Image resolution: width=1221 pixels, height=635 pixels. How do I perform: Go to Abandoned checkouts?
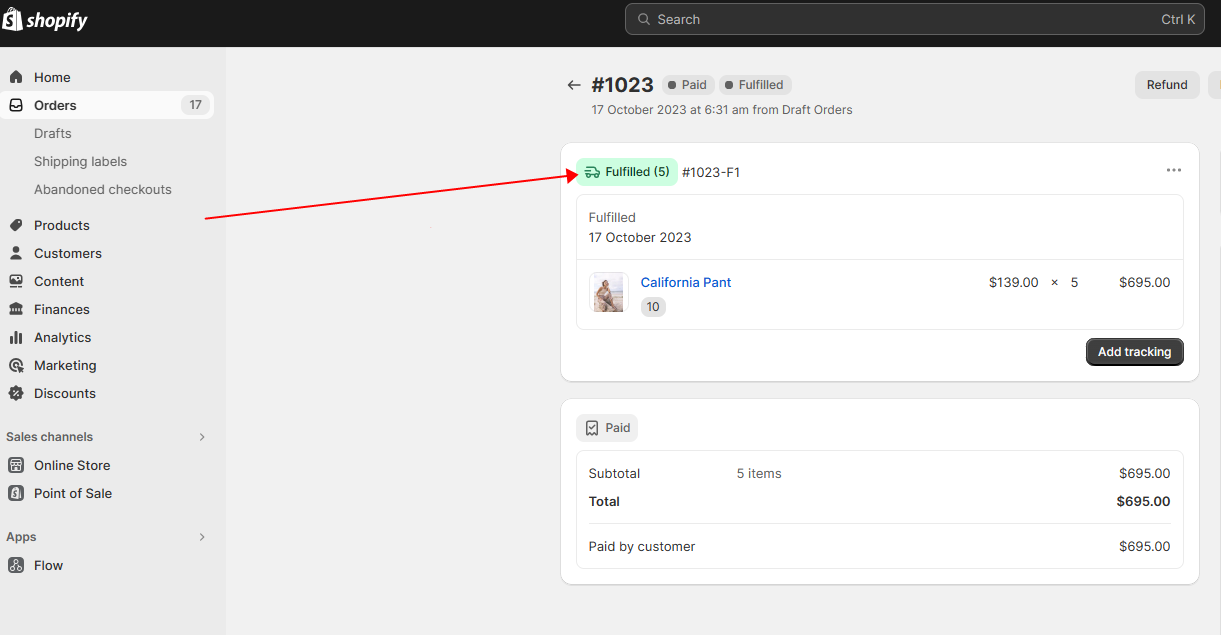[102, 189]
